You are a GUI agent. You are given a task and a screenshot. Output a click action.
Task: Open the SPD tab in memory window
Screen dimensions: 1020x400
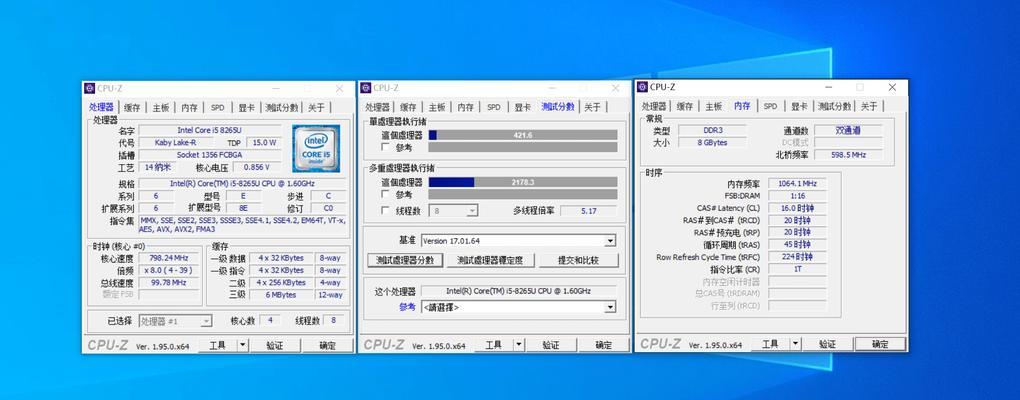[770, 107]
